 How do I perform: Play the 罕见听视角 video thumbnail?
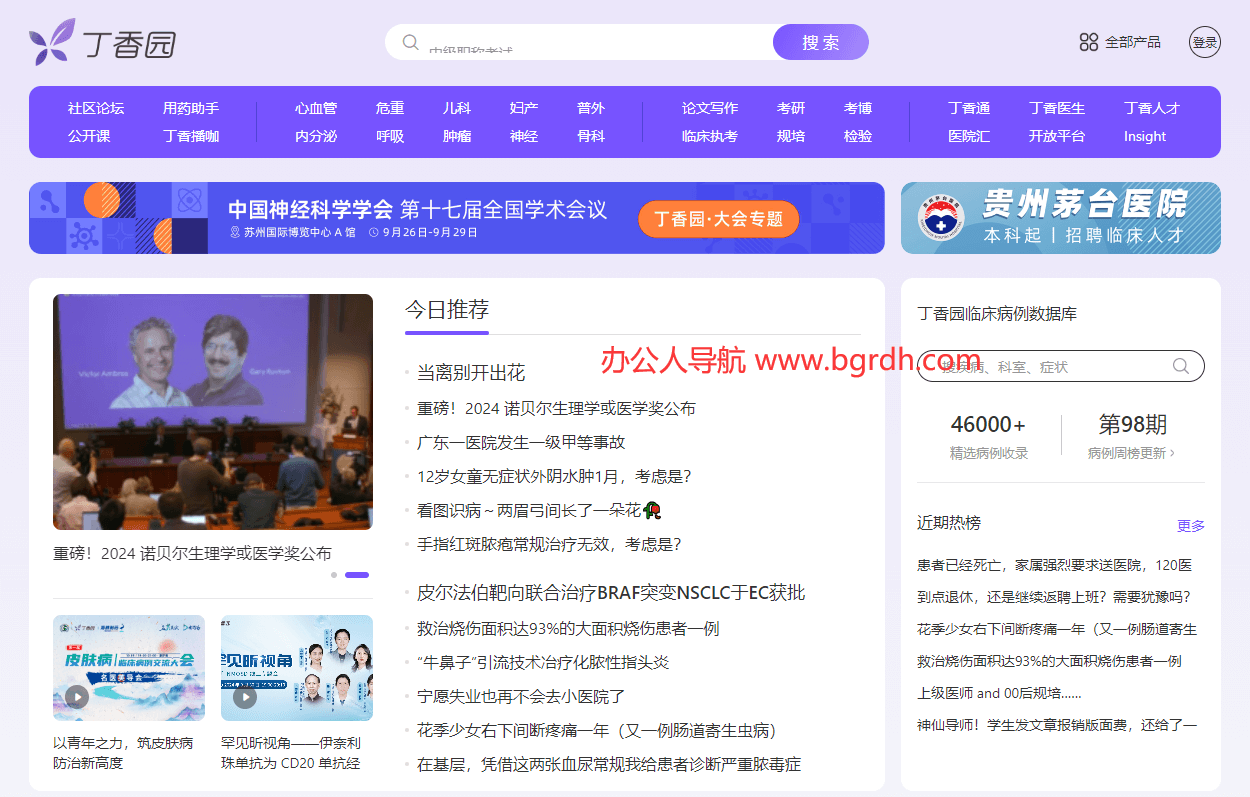245,698
